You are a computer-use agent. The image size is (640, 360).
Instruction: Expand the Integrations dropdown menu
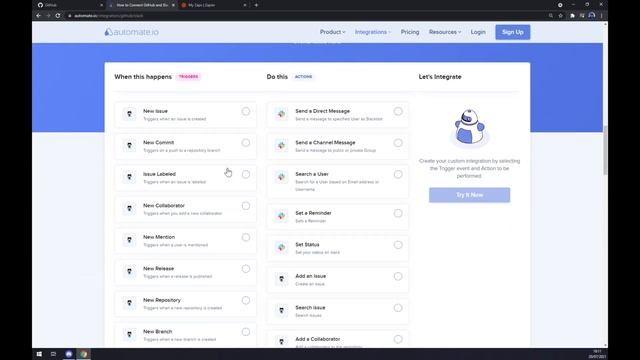(x=373, y=32)
